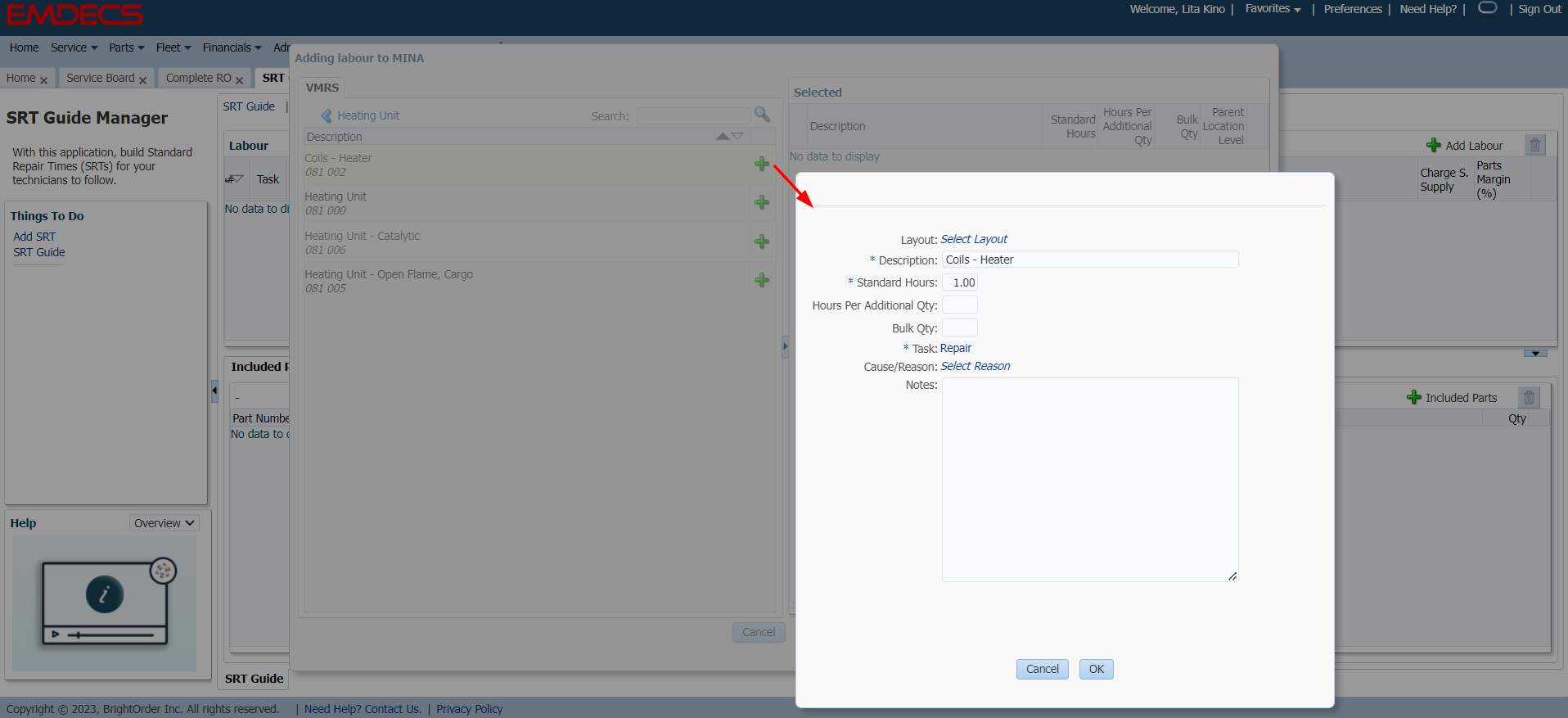This screenshot has height=718, width=1568.
Task: Click the VMRS search magnifier icon
Action: click(762, 115)
